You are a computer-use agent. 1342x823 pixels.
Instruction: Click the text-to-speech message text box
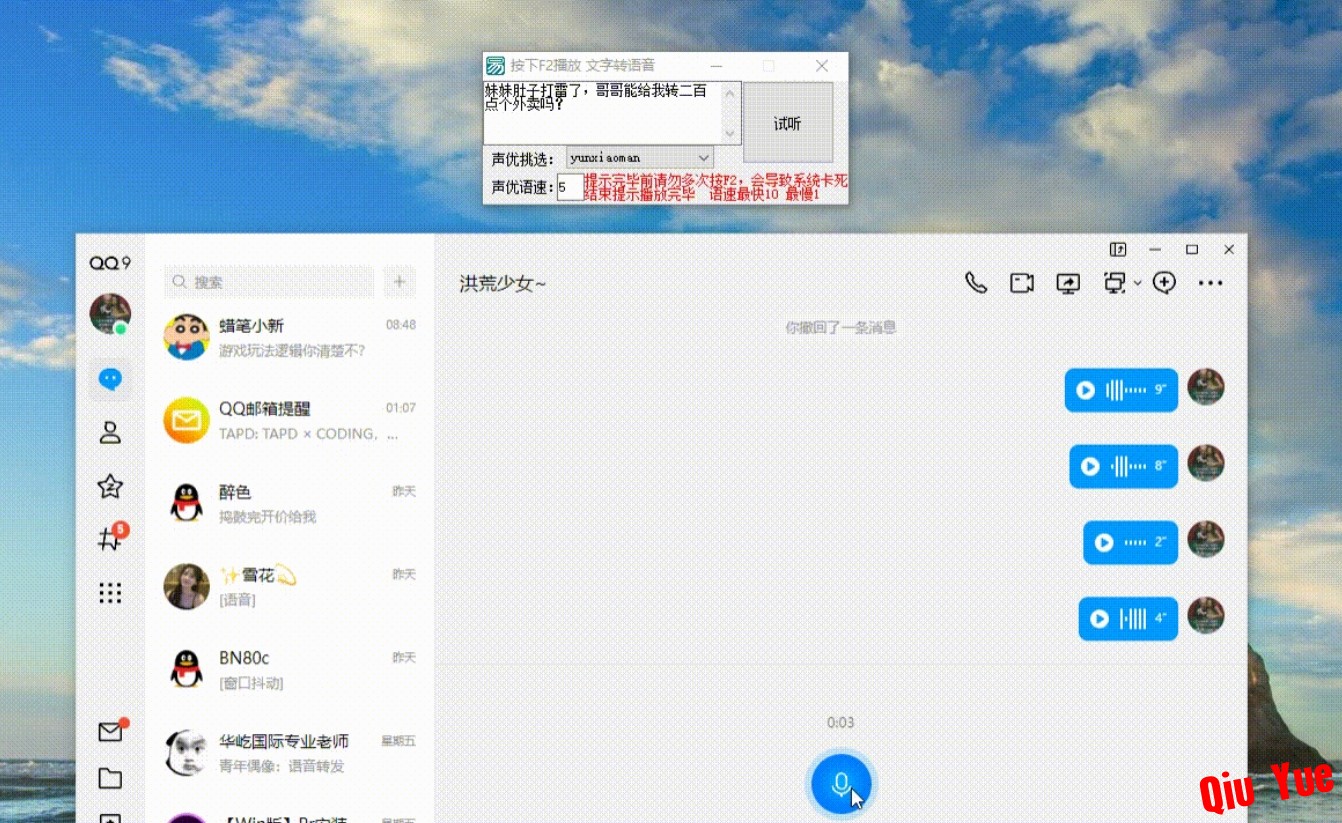pyautogui.click(x=602, y=113)
